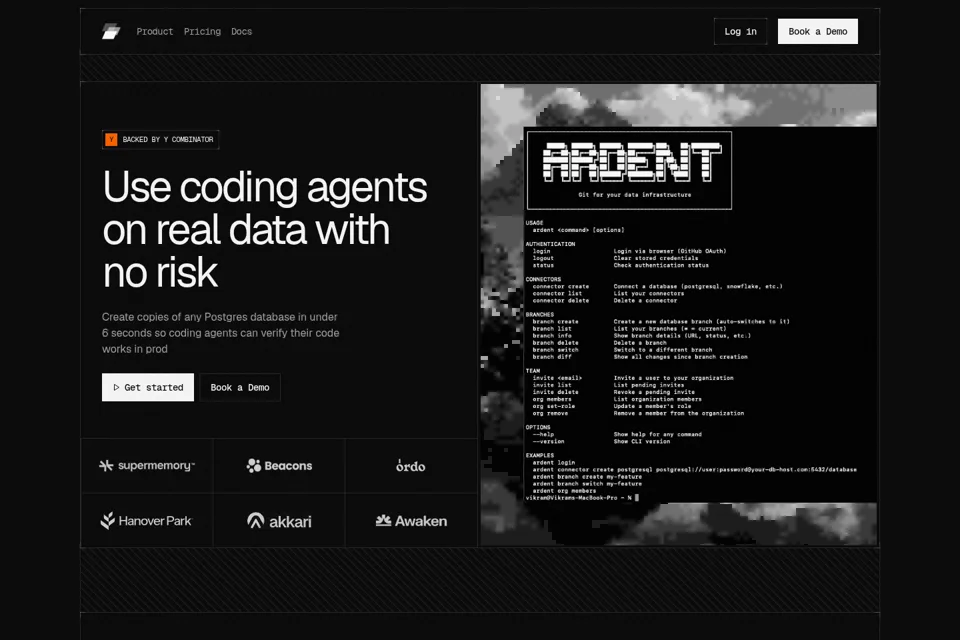Click the ordo logo
Viewport: 960px width, 640px height.
point(410,465)
